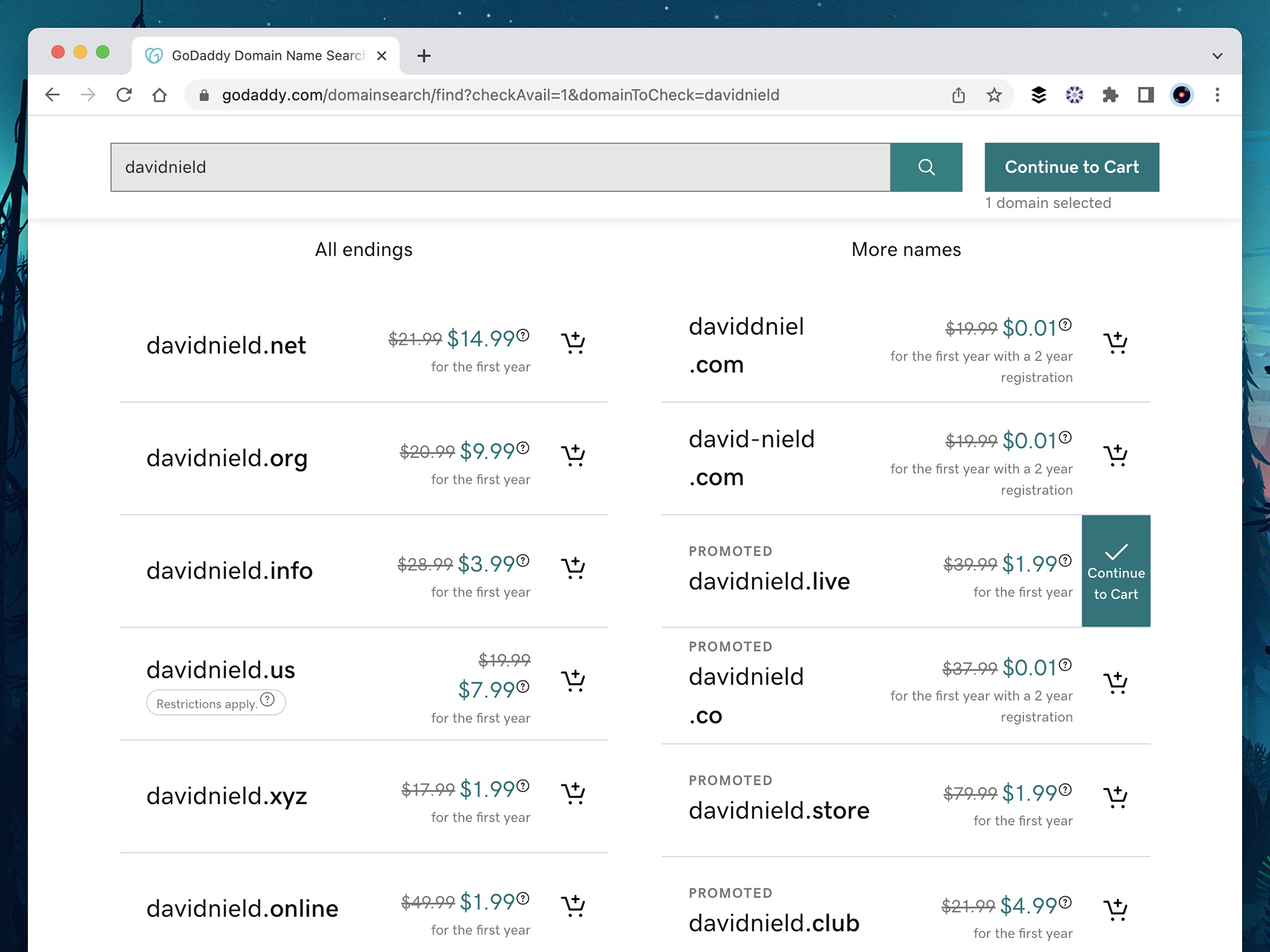Add davidnield.net to cart
Image resolution: width=1270 pixels, height=952 pixels.
(x=573, y=343)
